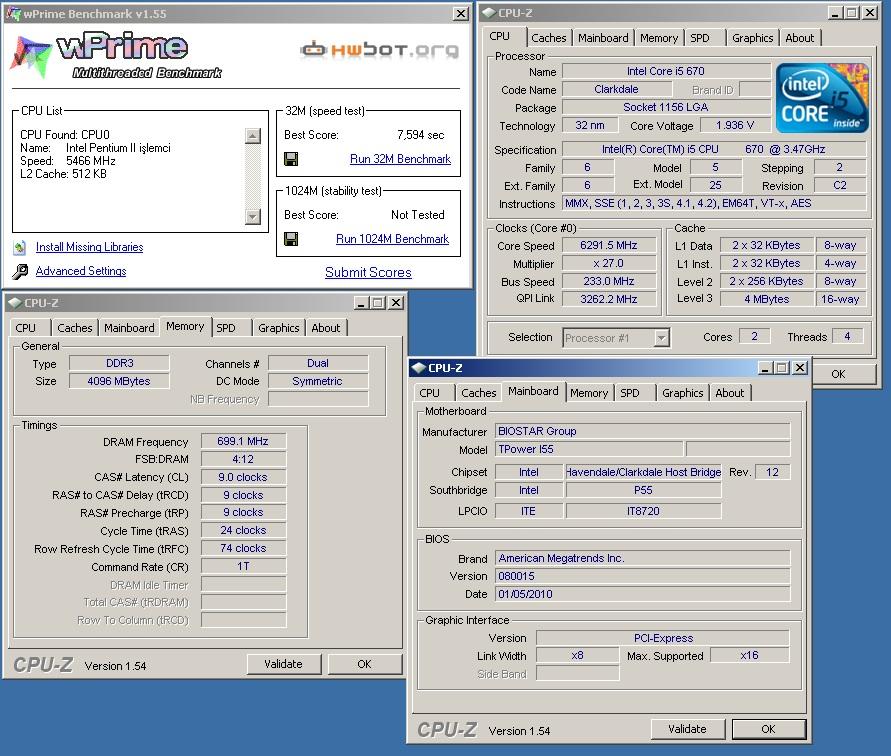The height and width of the screenshot is (756, 891).
Task: Click the Memory CPU-Z window title icon
Action: click(14, 303)
